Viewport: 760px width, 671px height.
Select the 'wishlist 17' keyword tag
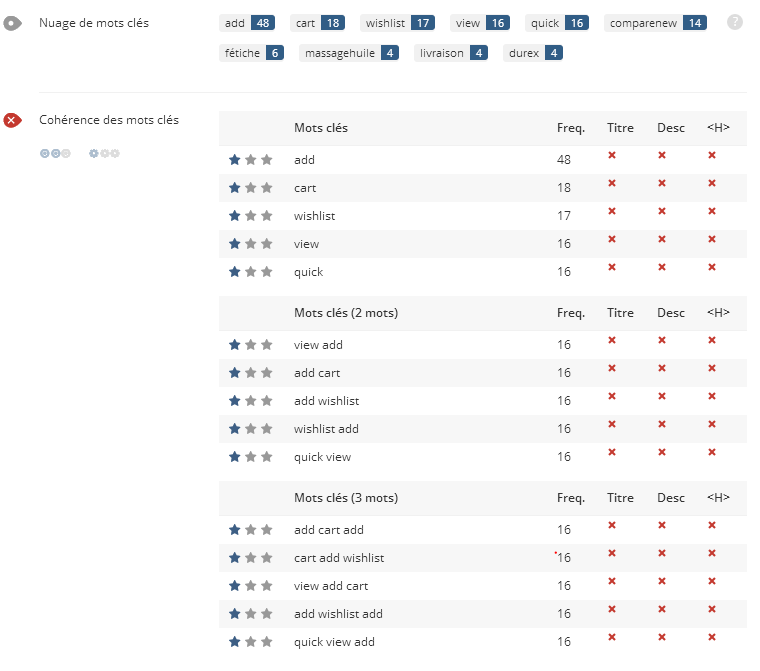(397, 23)
